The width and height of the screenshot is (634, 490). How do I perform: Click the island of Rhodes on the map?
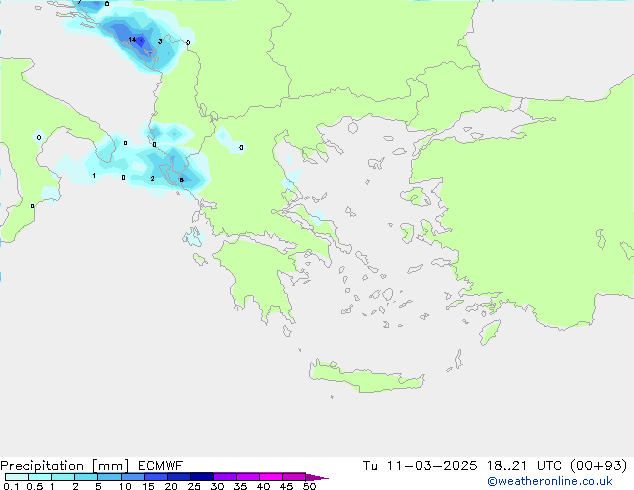[x=490, y=332]
